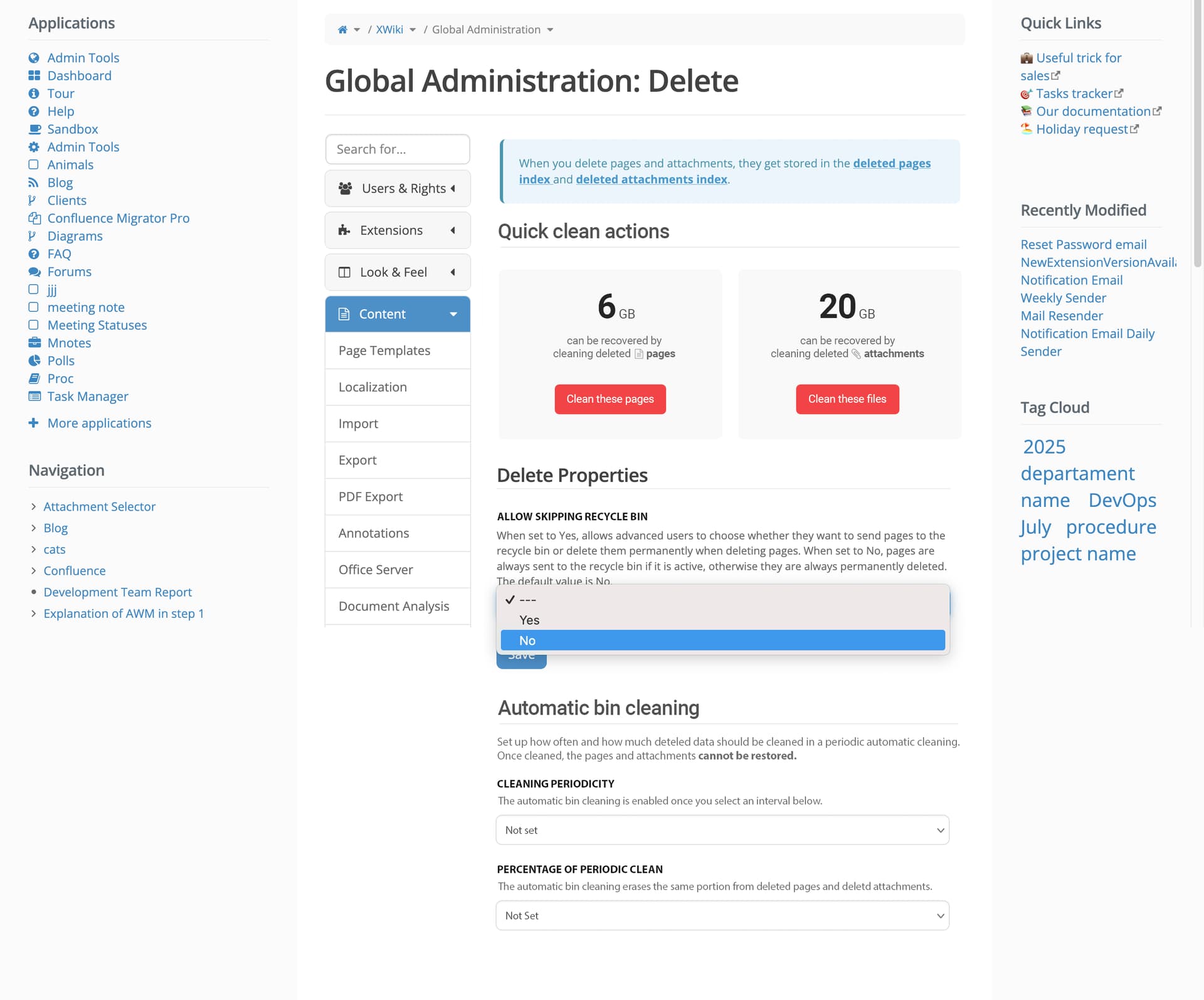1204x1000 pixels.
Task: Click the Confluence Migrator Pro icon
Action: point(34,218)
